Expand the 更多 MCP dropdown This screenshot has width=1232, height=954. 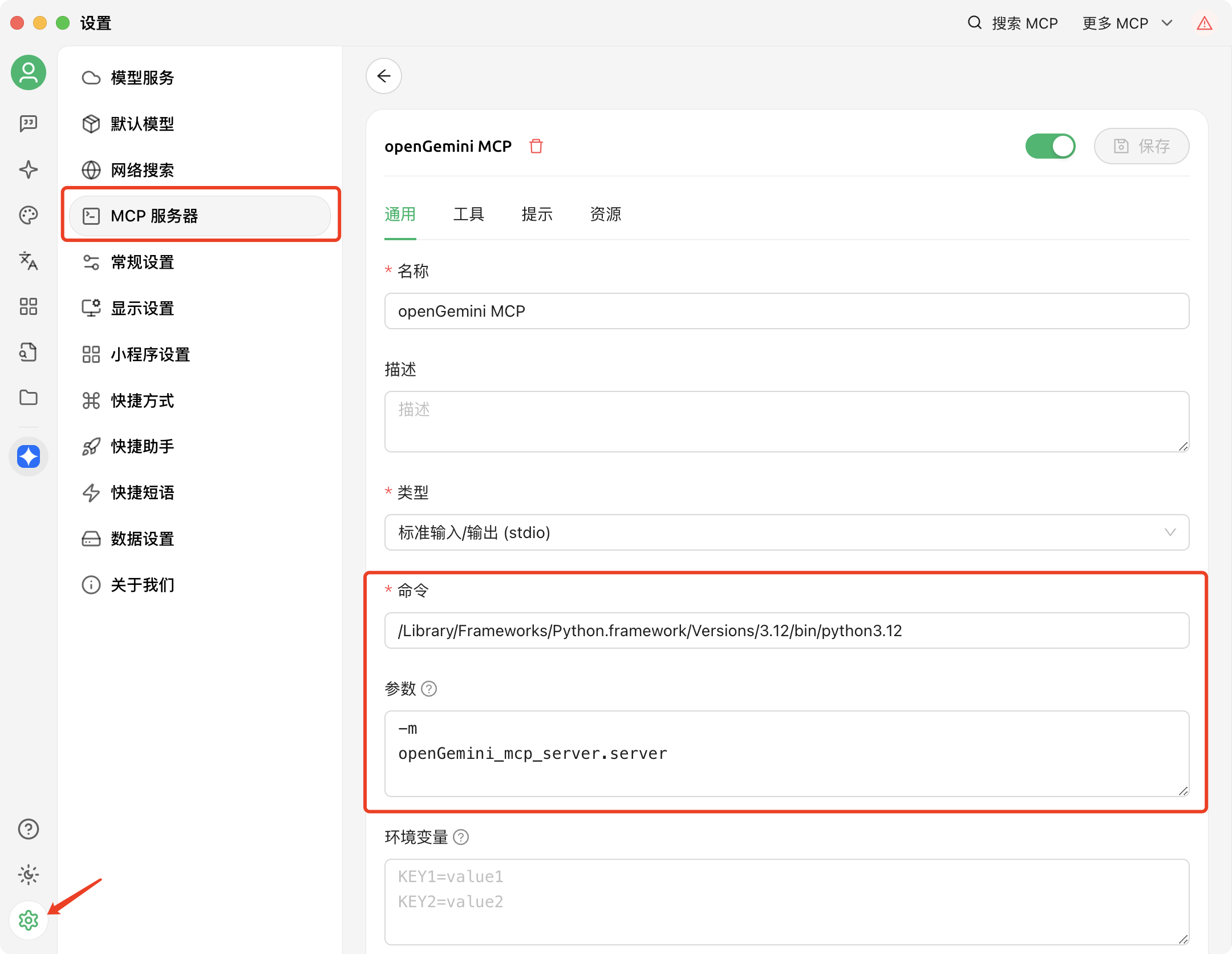pos(1127,23)
